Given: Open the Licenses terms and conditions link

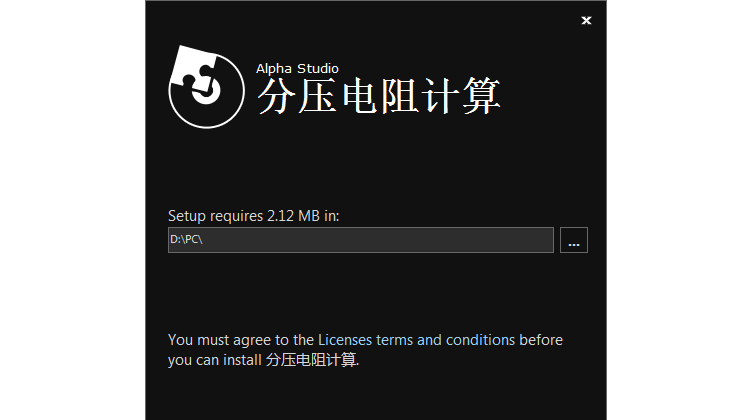Looking at the screenshot, I should [x=416, y=340].
